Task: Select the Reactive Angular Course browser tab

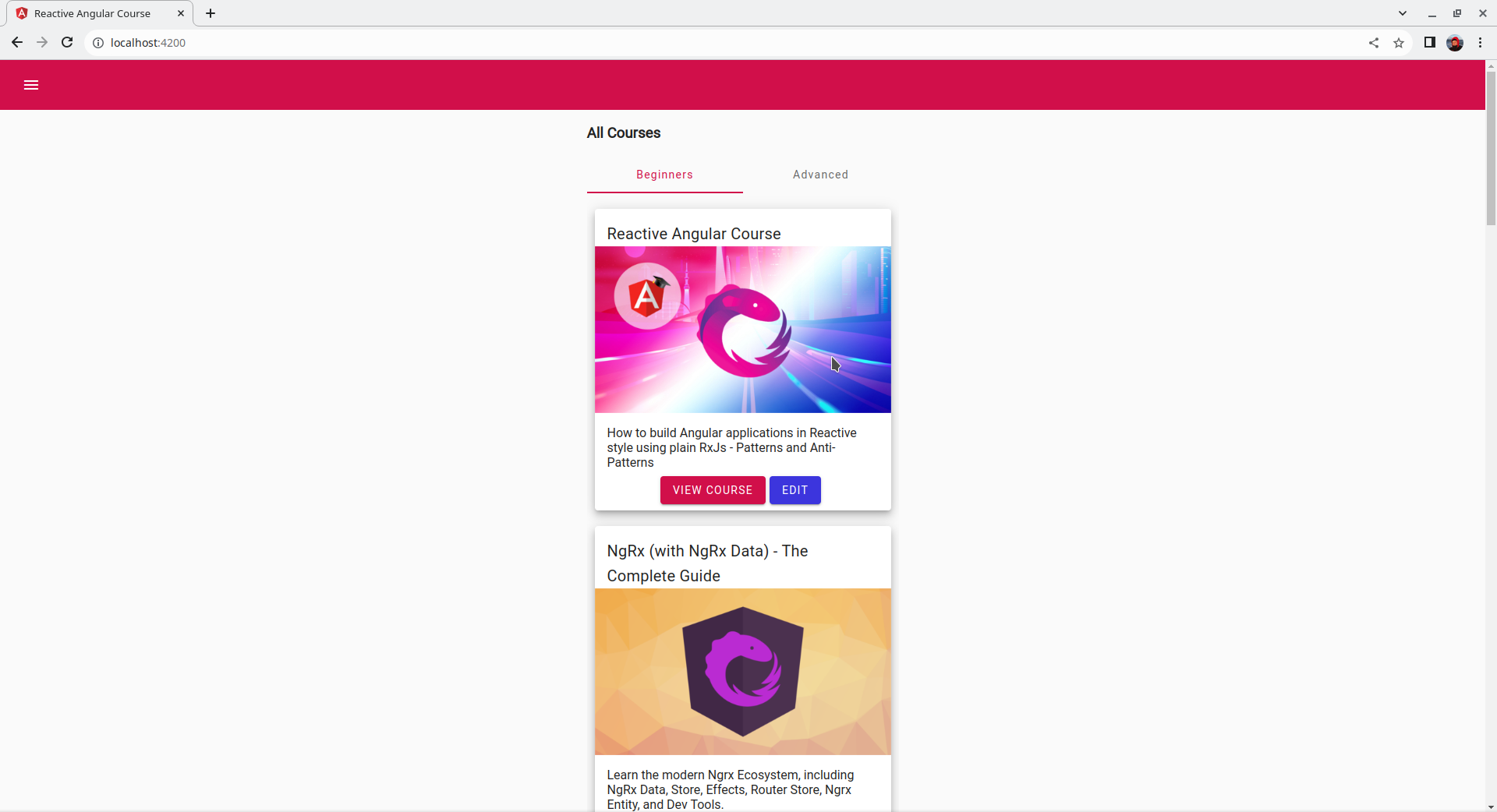Action: [100, 13]
